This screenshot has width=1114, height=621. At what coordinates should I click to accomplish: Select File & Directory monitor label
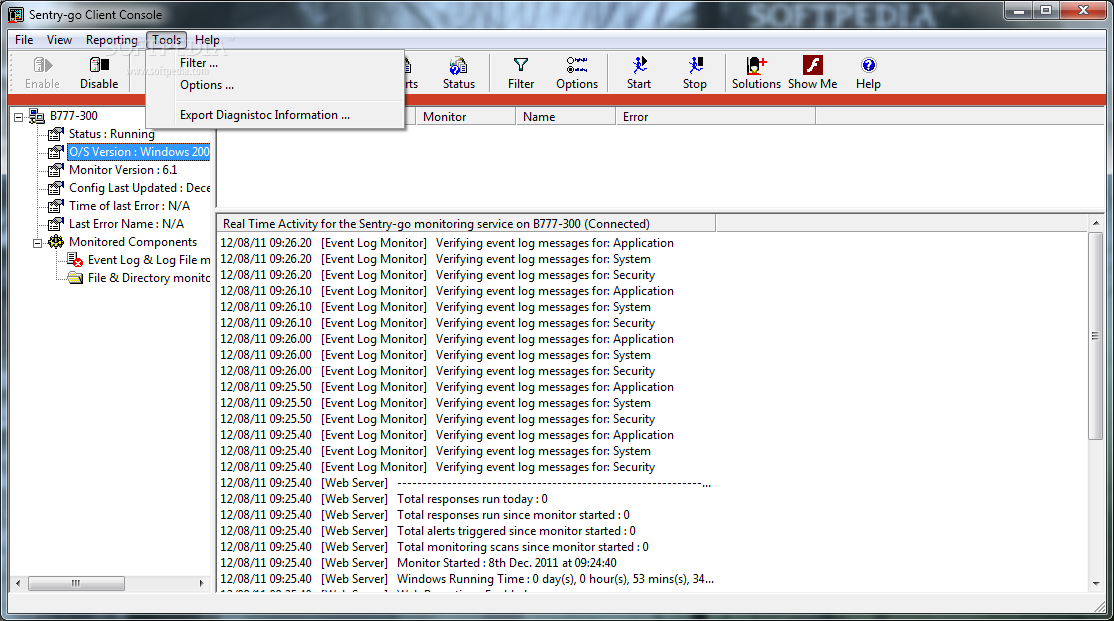(149, 278)
